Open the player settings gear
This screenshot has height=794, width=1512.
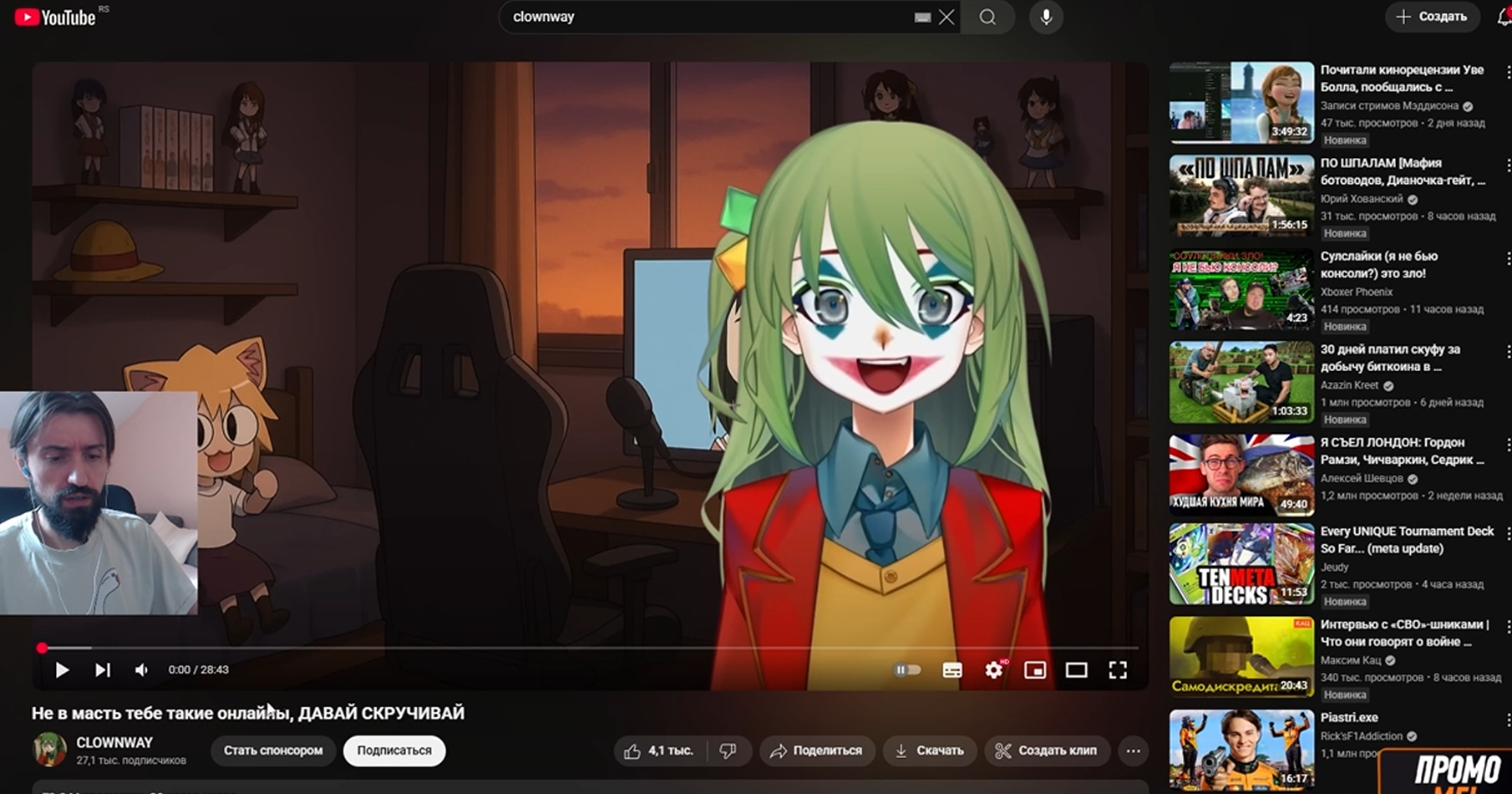[993, 669]
